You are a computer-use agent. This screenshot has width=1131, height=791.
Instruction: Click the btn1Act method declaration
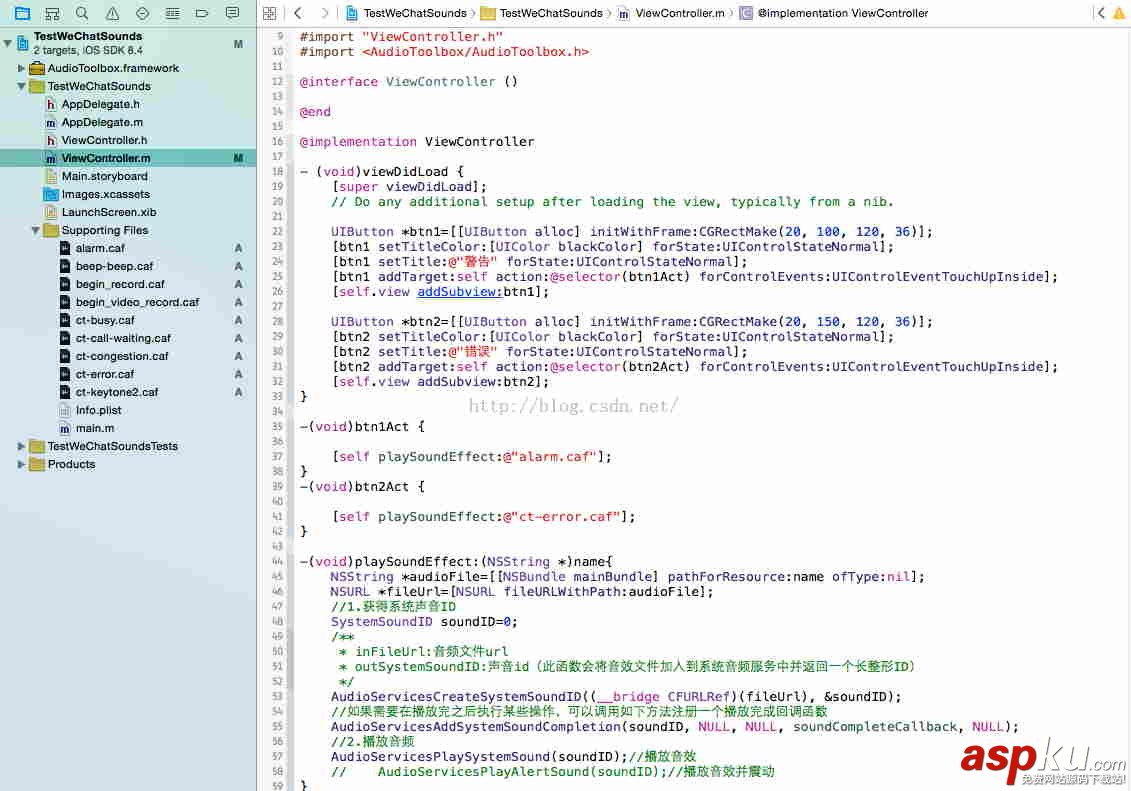tap(362, 427)
